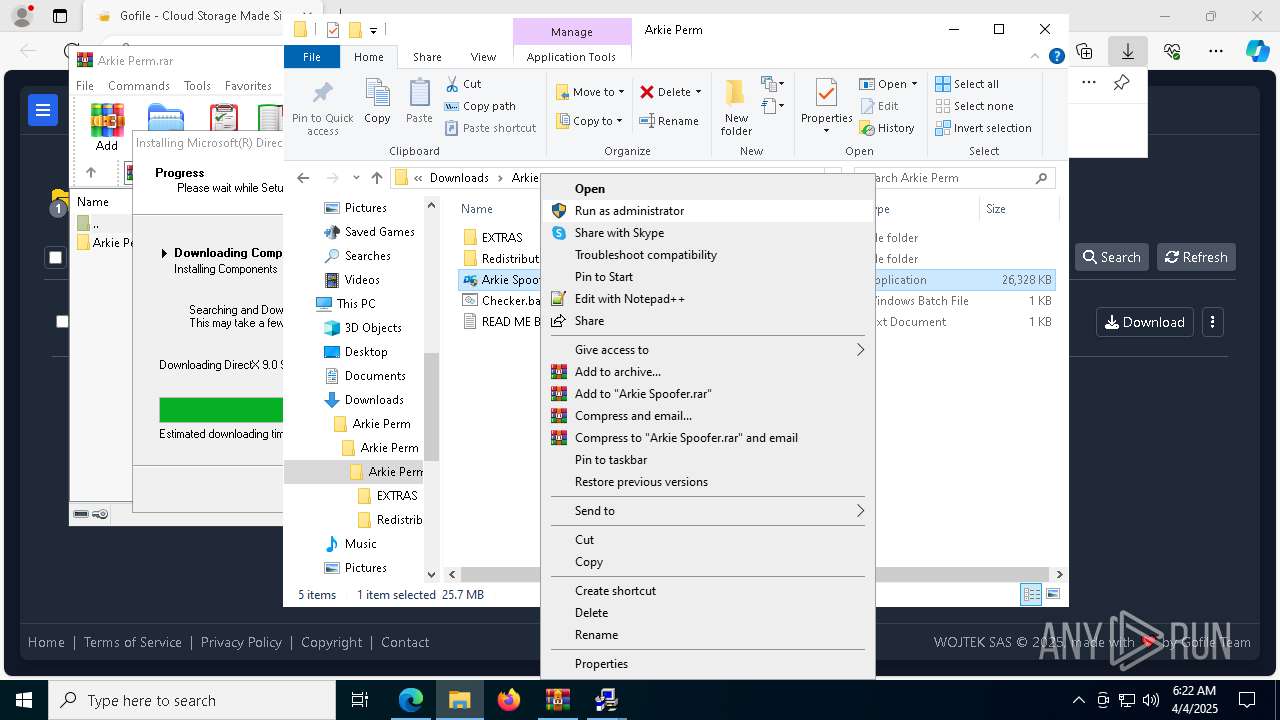The width and height of the screenshot is (1280, 720).
Task: Click the Gofile Refresh button
Action: click(1196, 257)
